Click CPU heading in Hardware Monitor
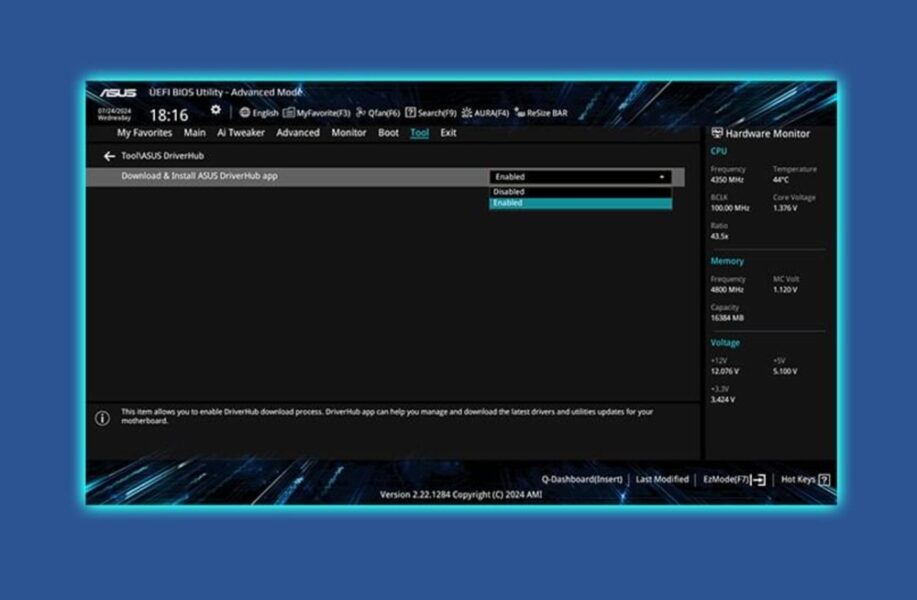Image resolution: width=917 pixels, height=600 pixels. pos(719,151)
